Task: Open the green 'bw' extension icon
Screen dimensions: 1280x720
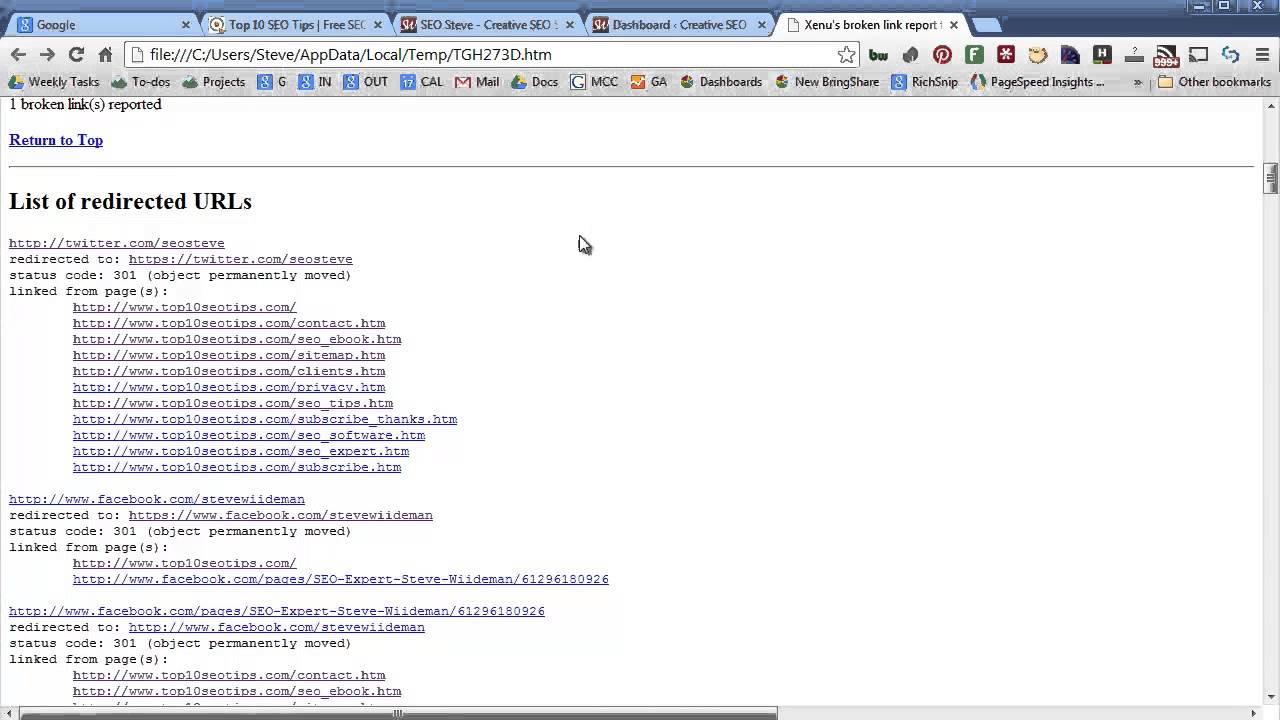Action: [878, 55]
